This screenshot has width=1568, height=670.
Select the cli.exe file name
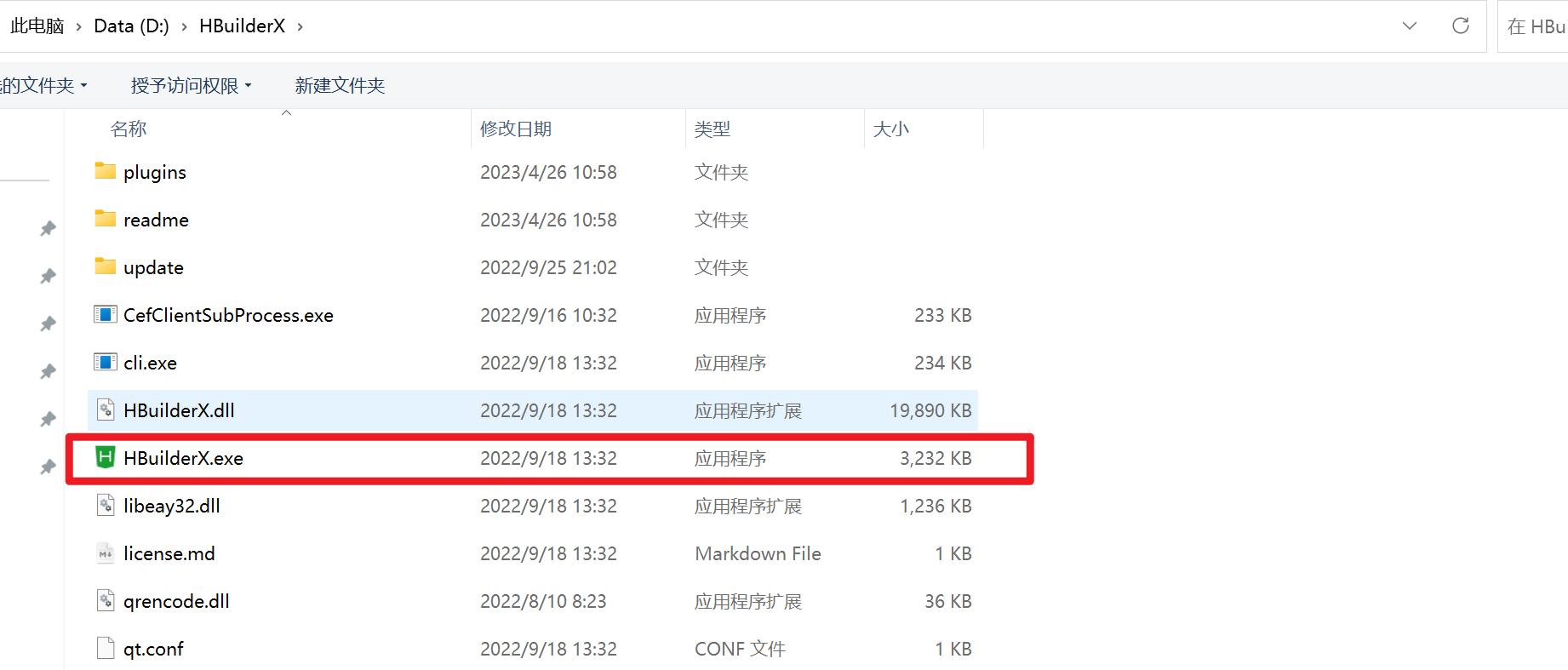pyautogui.click(x=150, y=363)
